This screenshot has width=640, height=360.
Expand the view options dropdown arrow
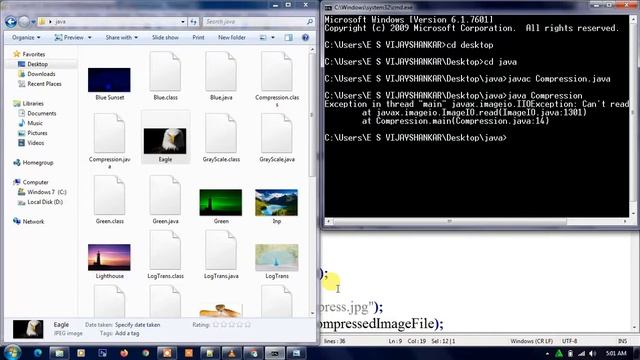tap(273, 38)
